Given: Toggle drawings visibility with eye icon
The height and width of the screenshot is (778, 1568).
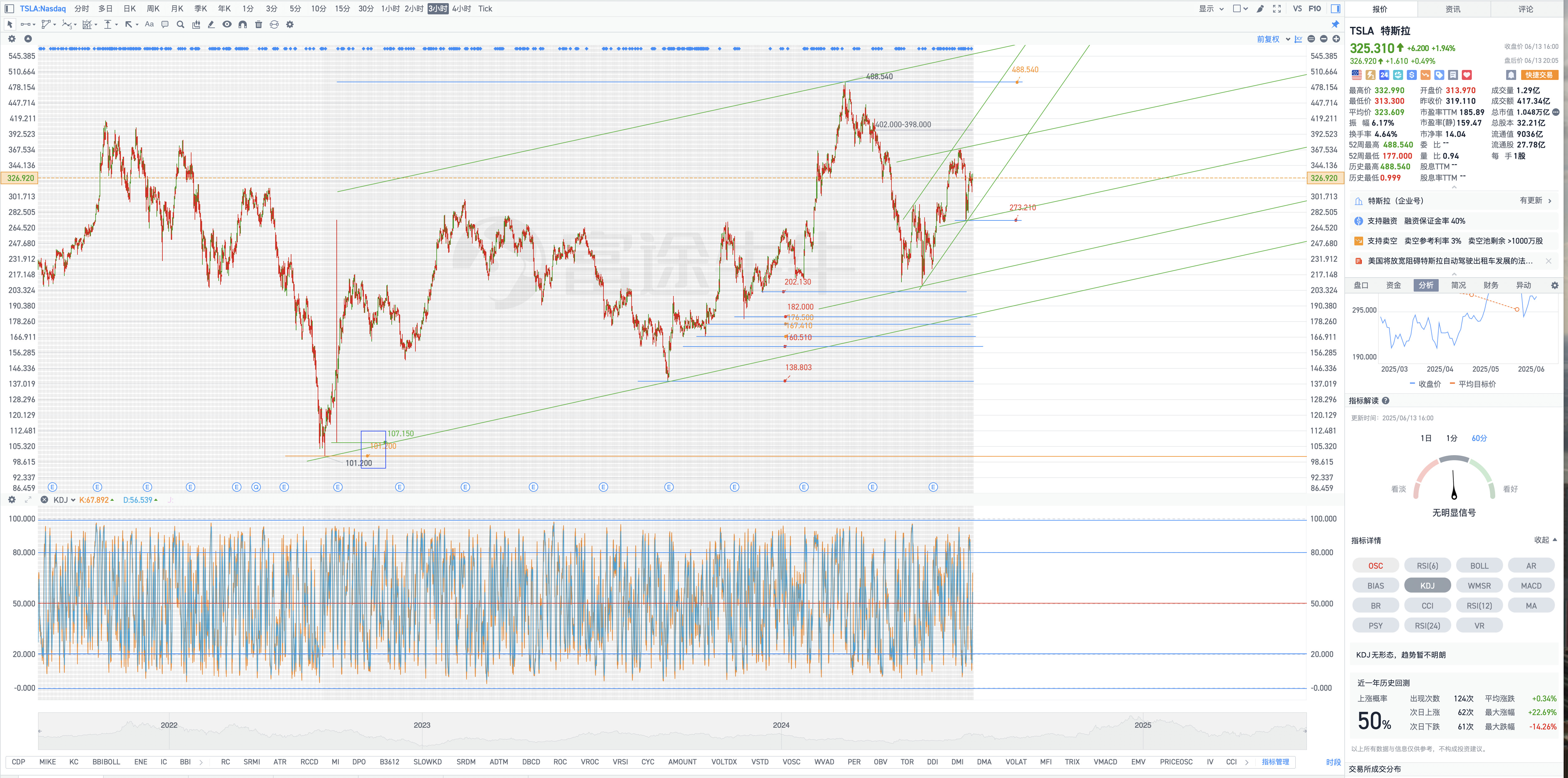Looking at the screenshot, I should (x=227, y=24).
